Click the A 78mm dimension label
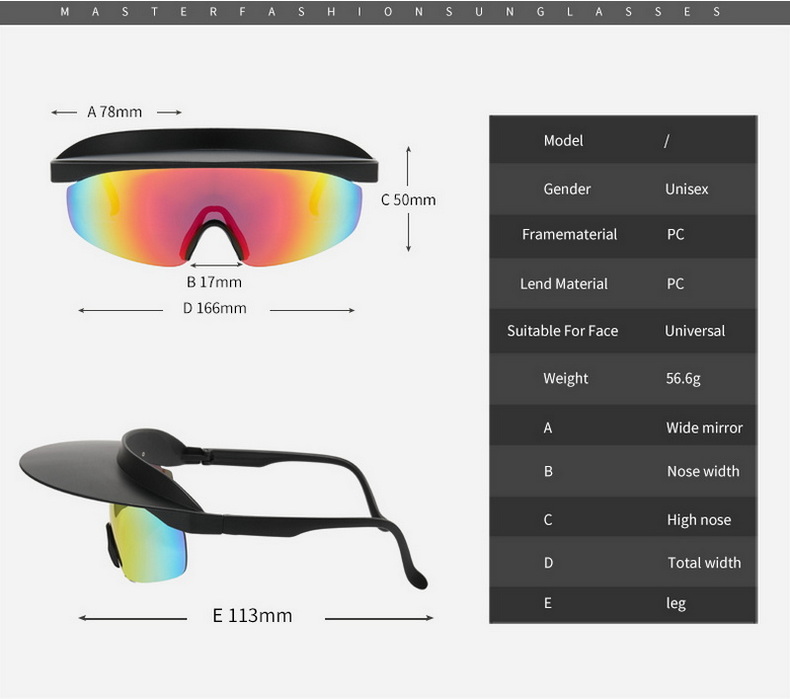Viewport: 790px width, 699px height. point(115,112)
